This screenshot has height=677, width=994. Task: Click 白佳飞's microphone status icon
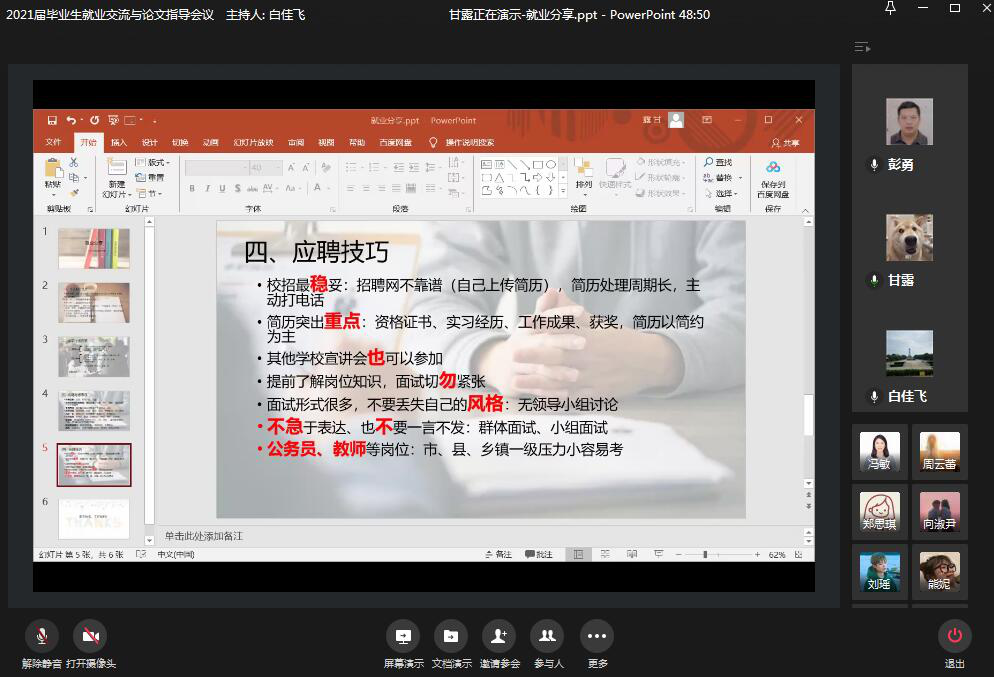(x=874, y=396)
